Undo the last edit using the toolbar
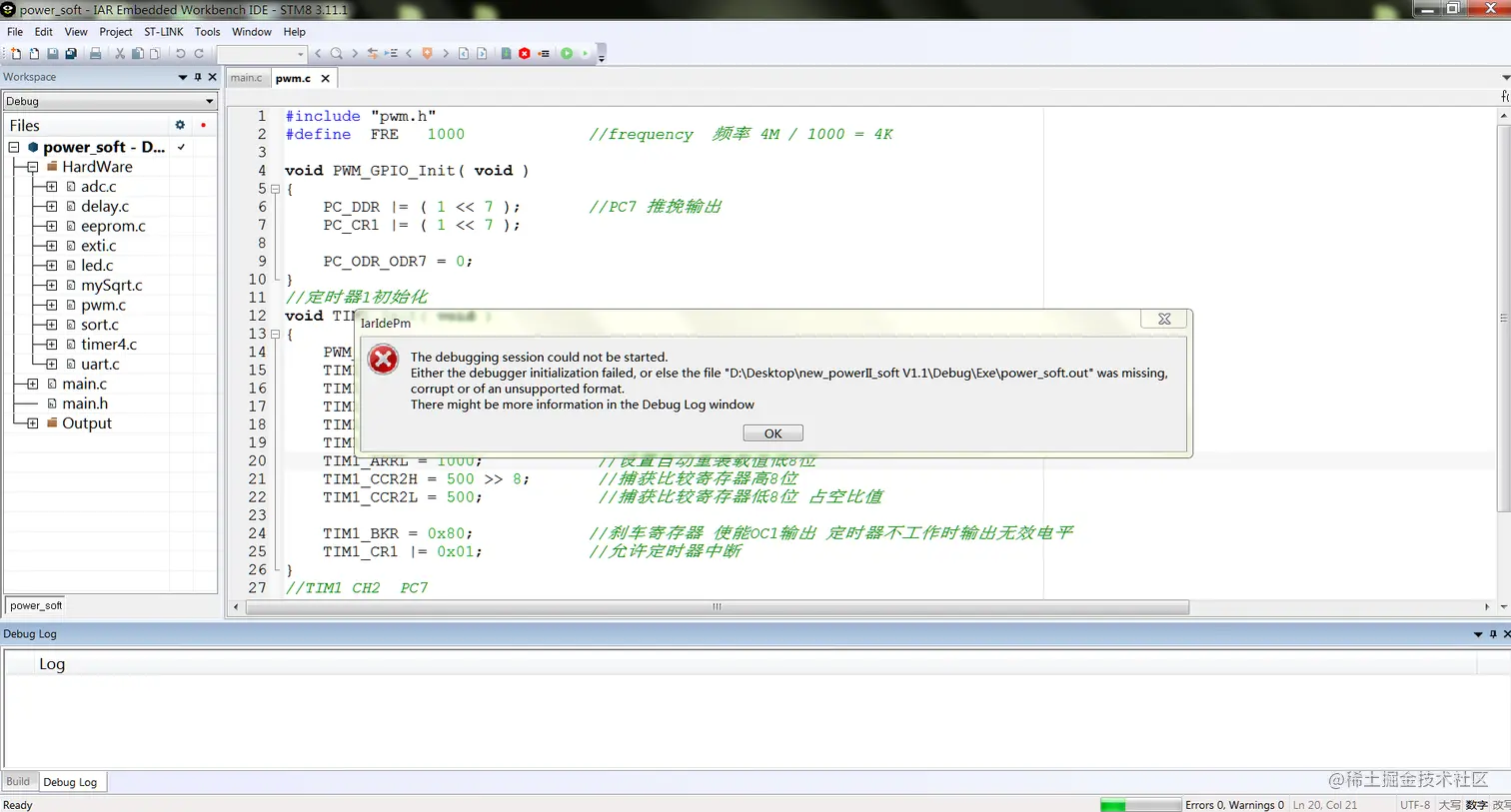Viewport: 1511px width, 812px height. click(181, 54)
